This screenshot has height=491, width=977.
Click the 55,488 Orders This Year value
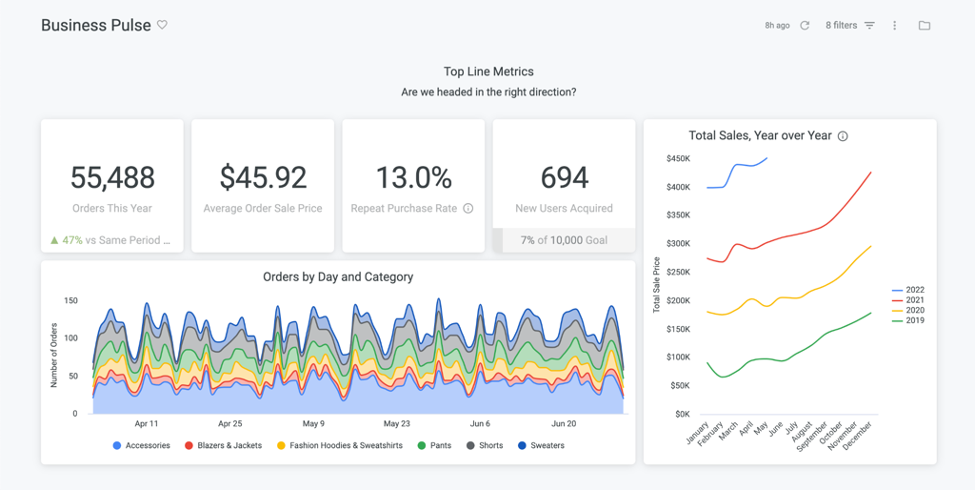coord(112,178)
